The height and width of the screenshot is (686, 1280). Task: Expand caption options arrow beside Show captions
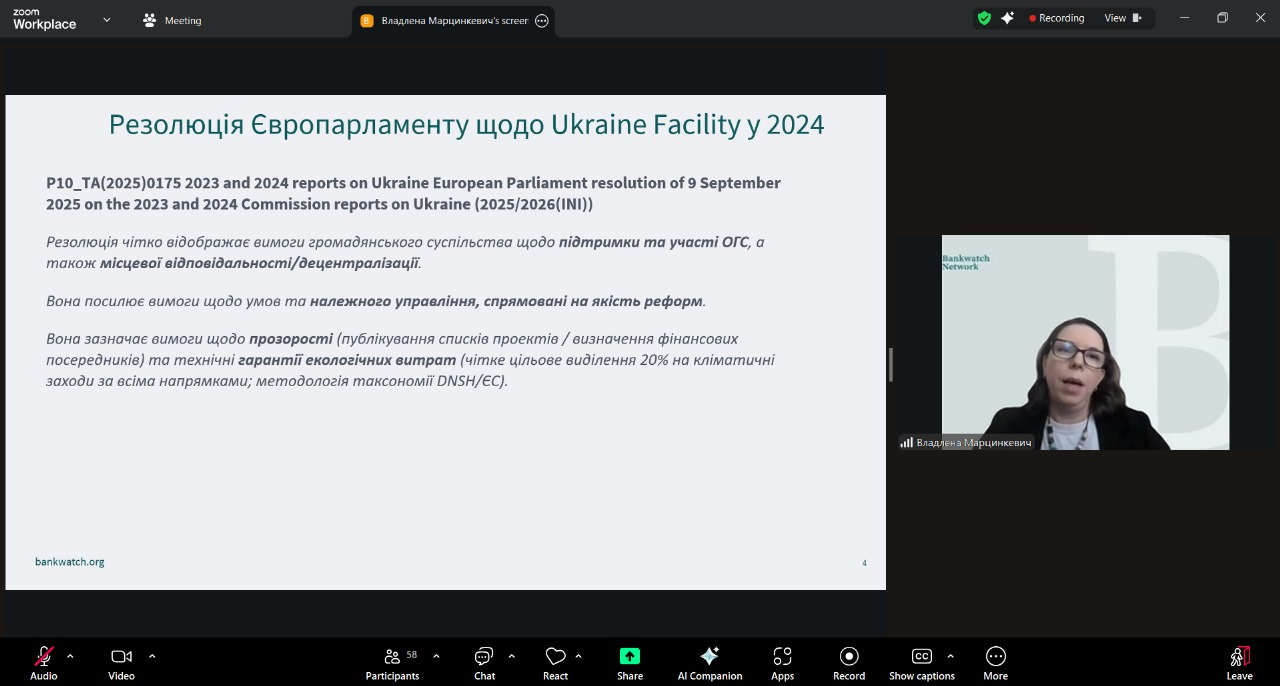point(950,656)
